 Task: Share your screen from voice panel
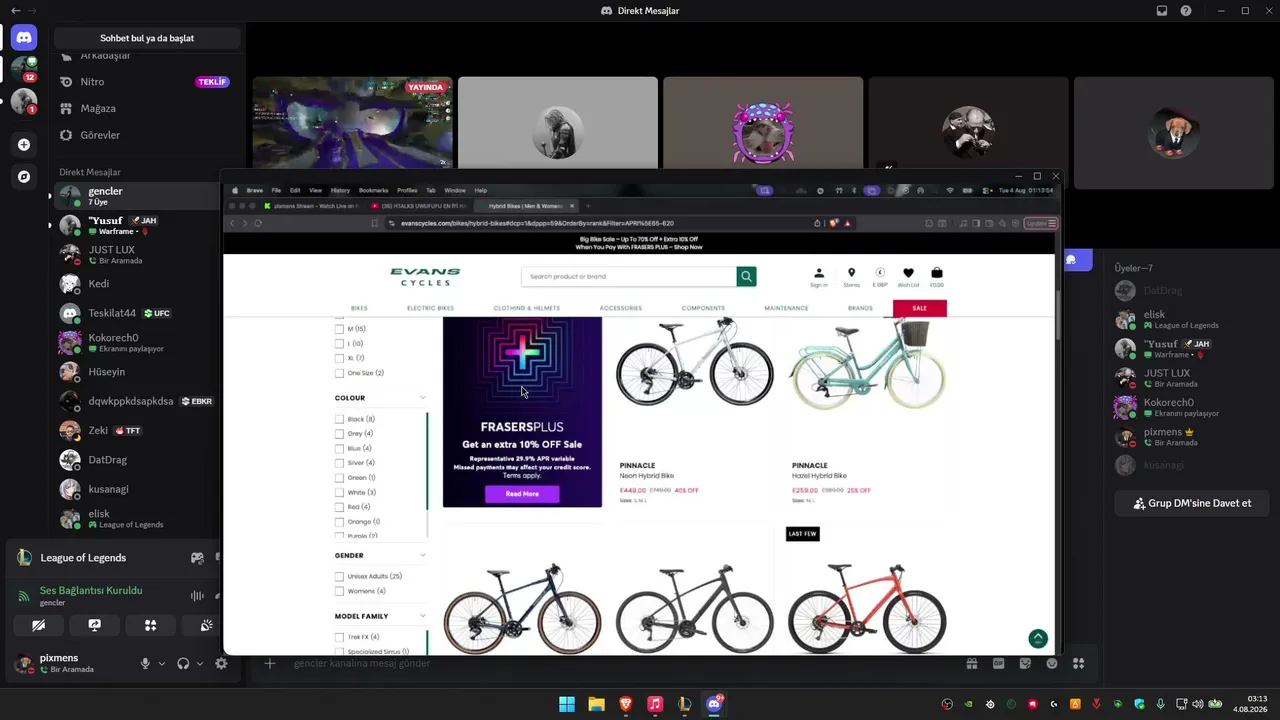tap(94, 625)
